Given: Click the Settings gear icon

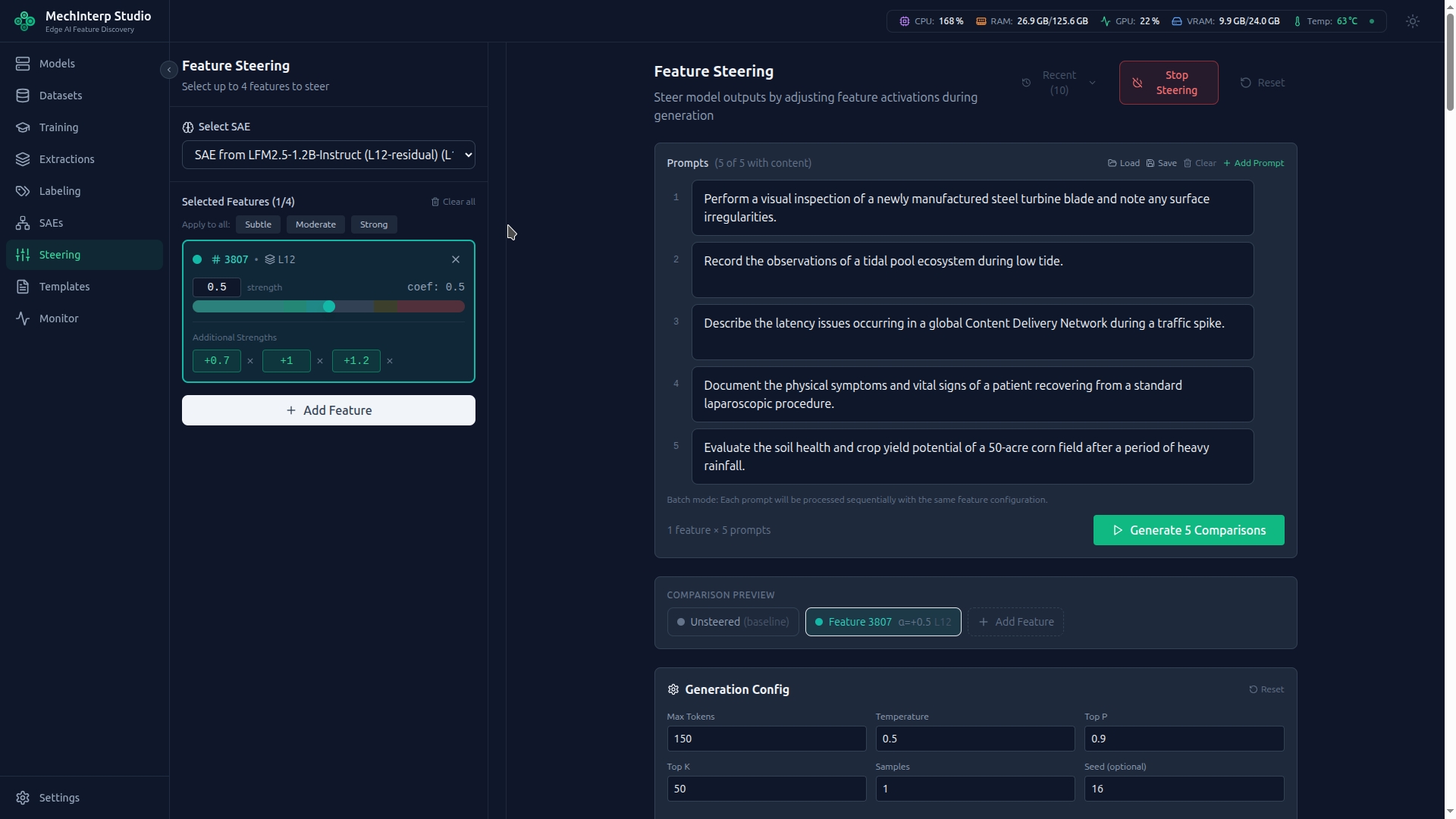Looking at the screenshot, I should click(x=23, y=798).
